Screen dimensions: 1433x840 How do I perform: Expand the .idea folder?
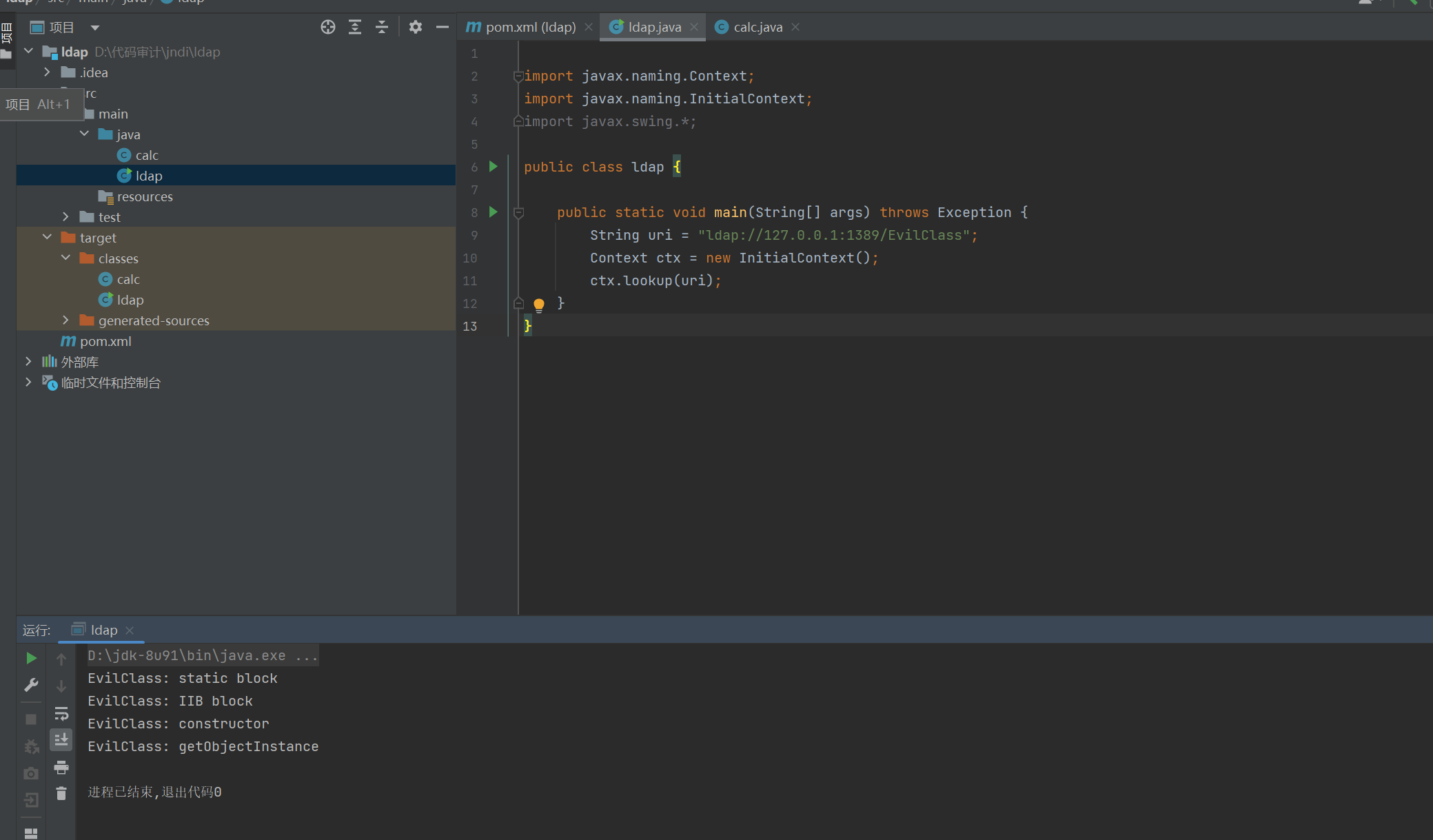47,72
